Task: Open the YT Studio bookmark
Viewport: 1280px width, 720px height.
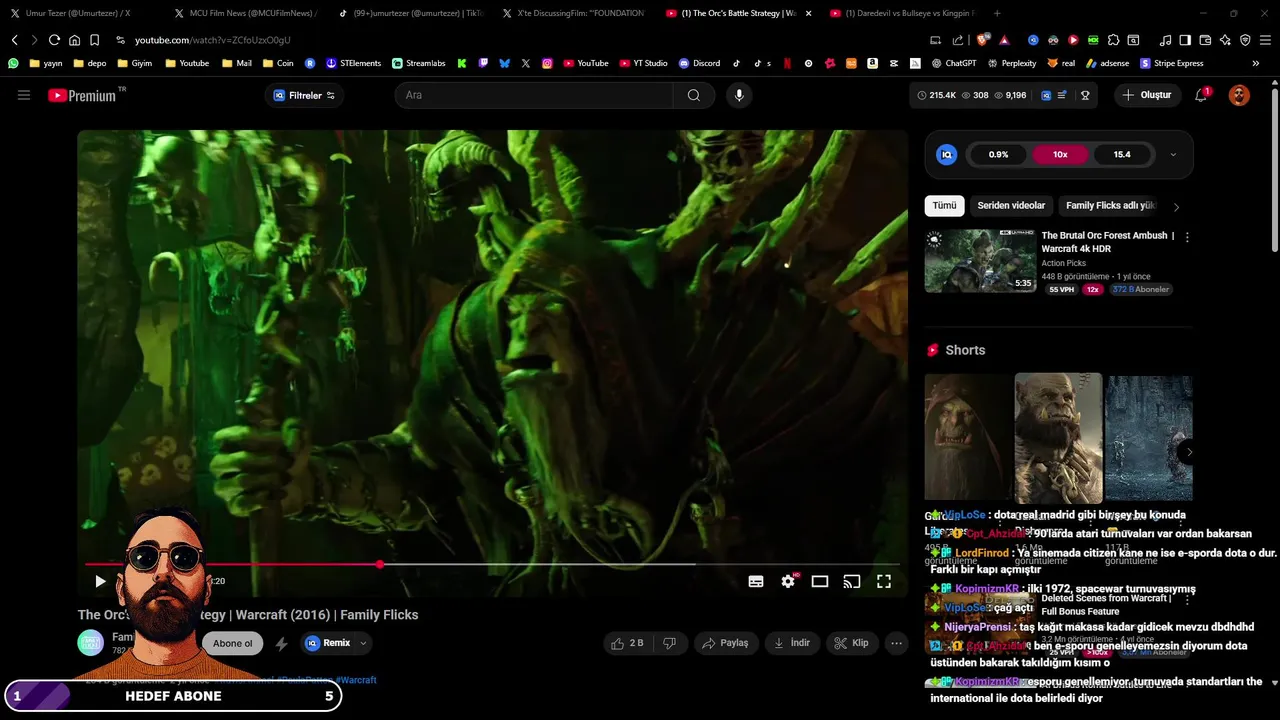Action: coord(642,63)
